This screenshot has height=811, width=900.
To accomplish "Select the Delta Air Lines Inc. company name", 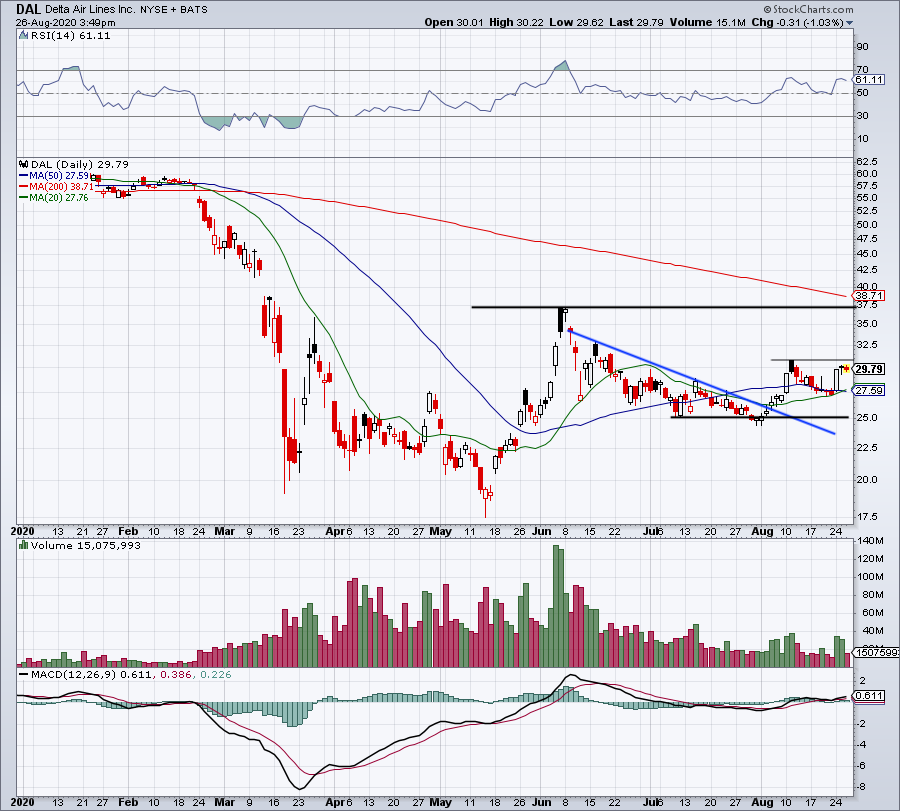I will 91,10.
